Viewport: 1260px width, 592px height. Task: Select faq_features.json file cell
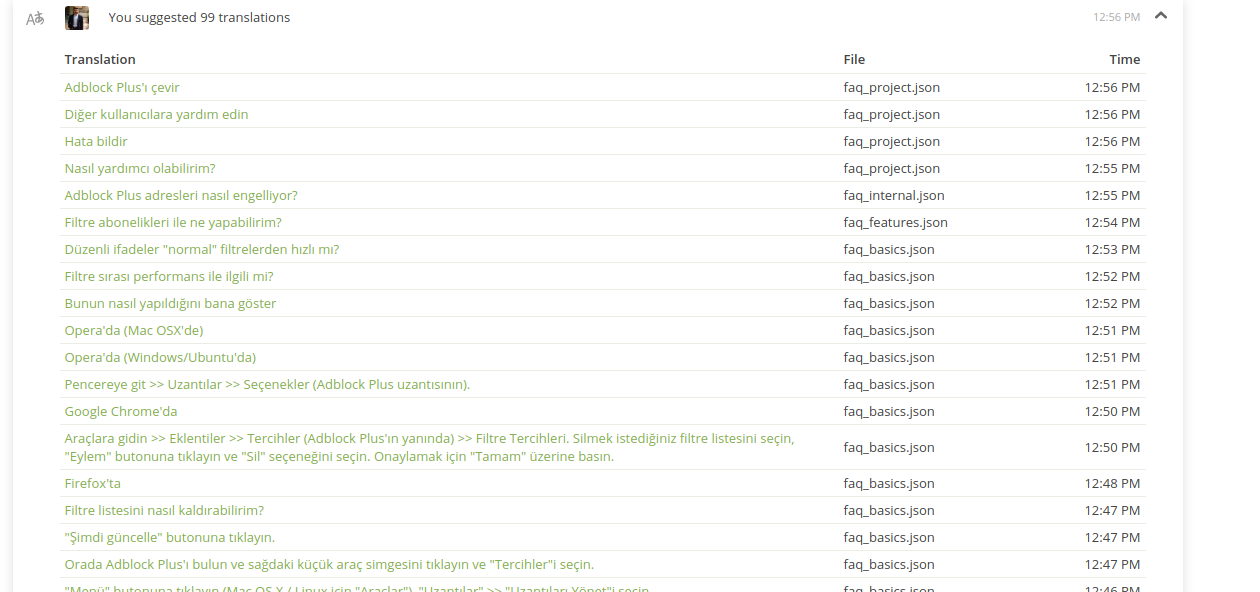pos(895,222)
